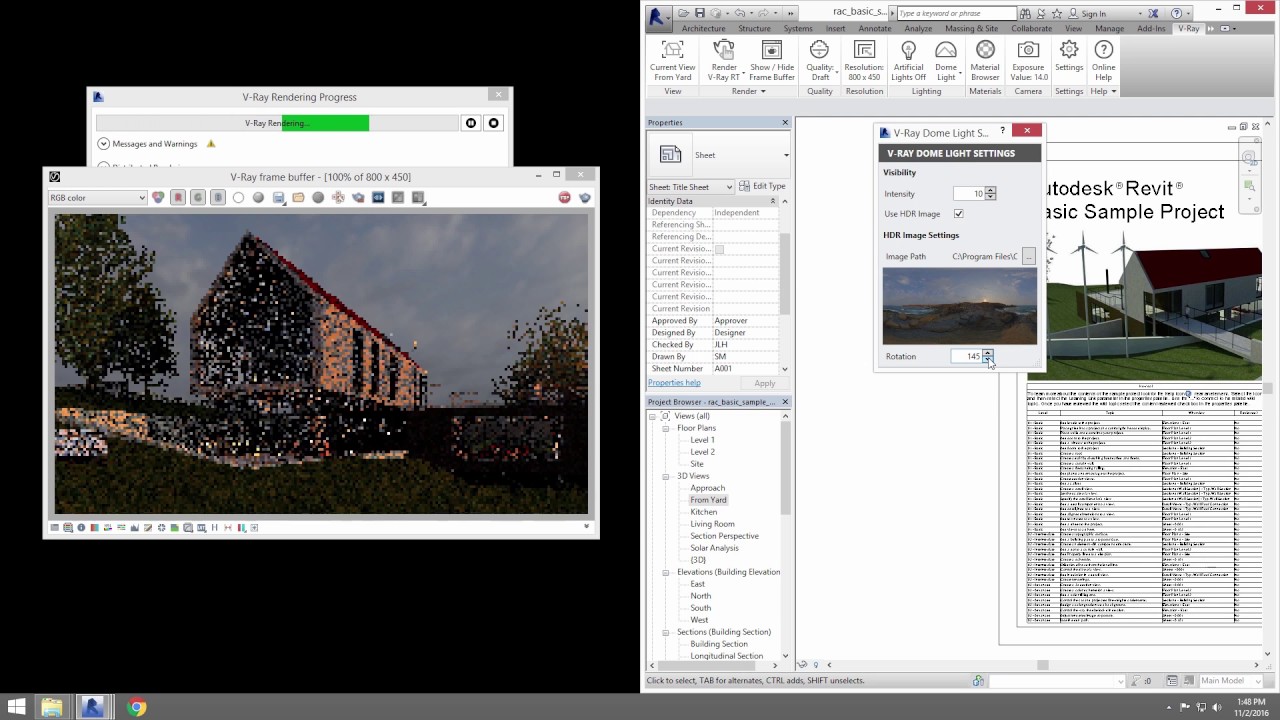This screenshot has height=720, width=1280.
Task: Load image in frame buffer
Action: 298,198
